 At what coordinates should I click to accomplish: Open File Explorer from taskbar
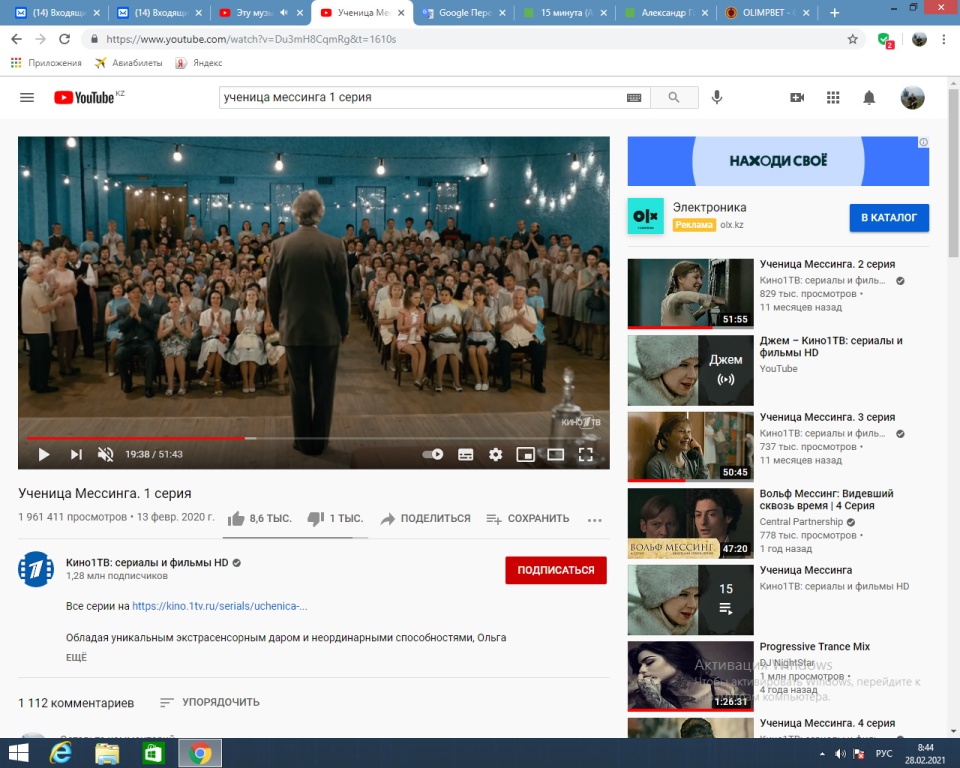(107, 753)
